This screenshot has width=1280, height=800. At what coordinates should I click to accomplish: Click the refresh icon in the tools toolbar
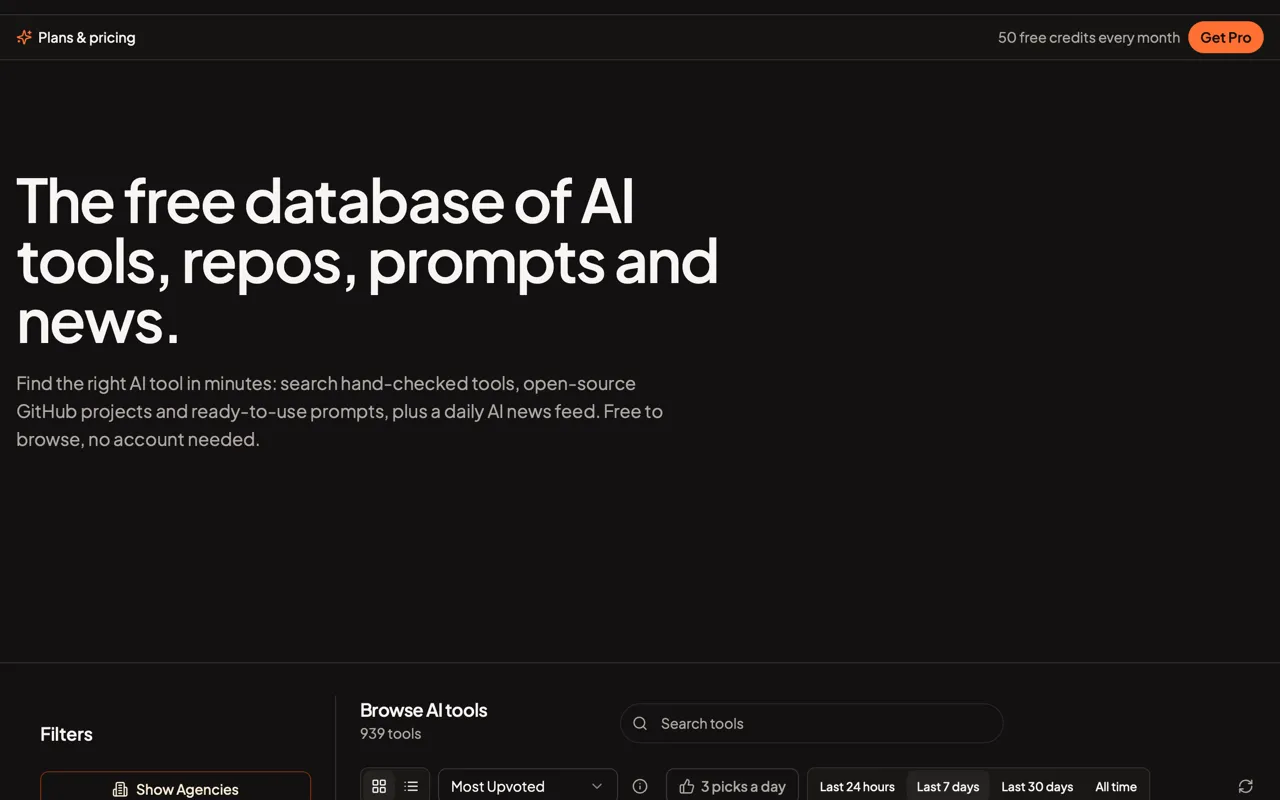(1245, 787)
